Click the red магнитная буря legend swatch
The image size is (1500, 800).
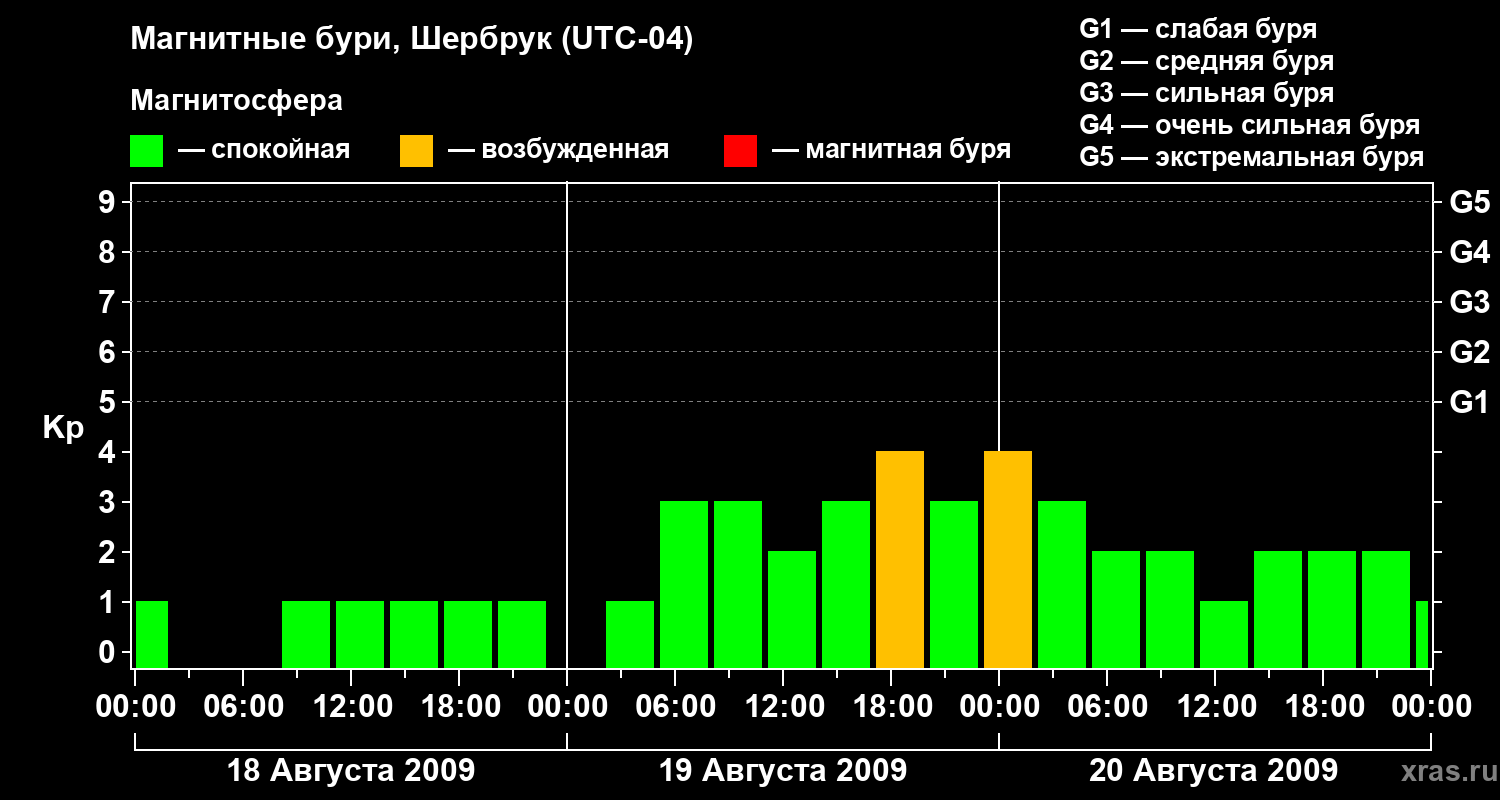tap(740, 151)
